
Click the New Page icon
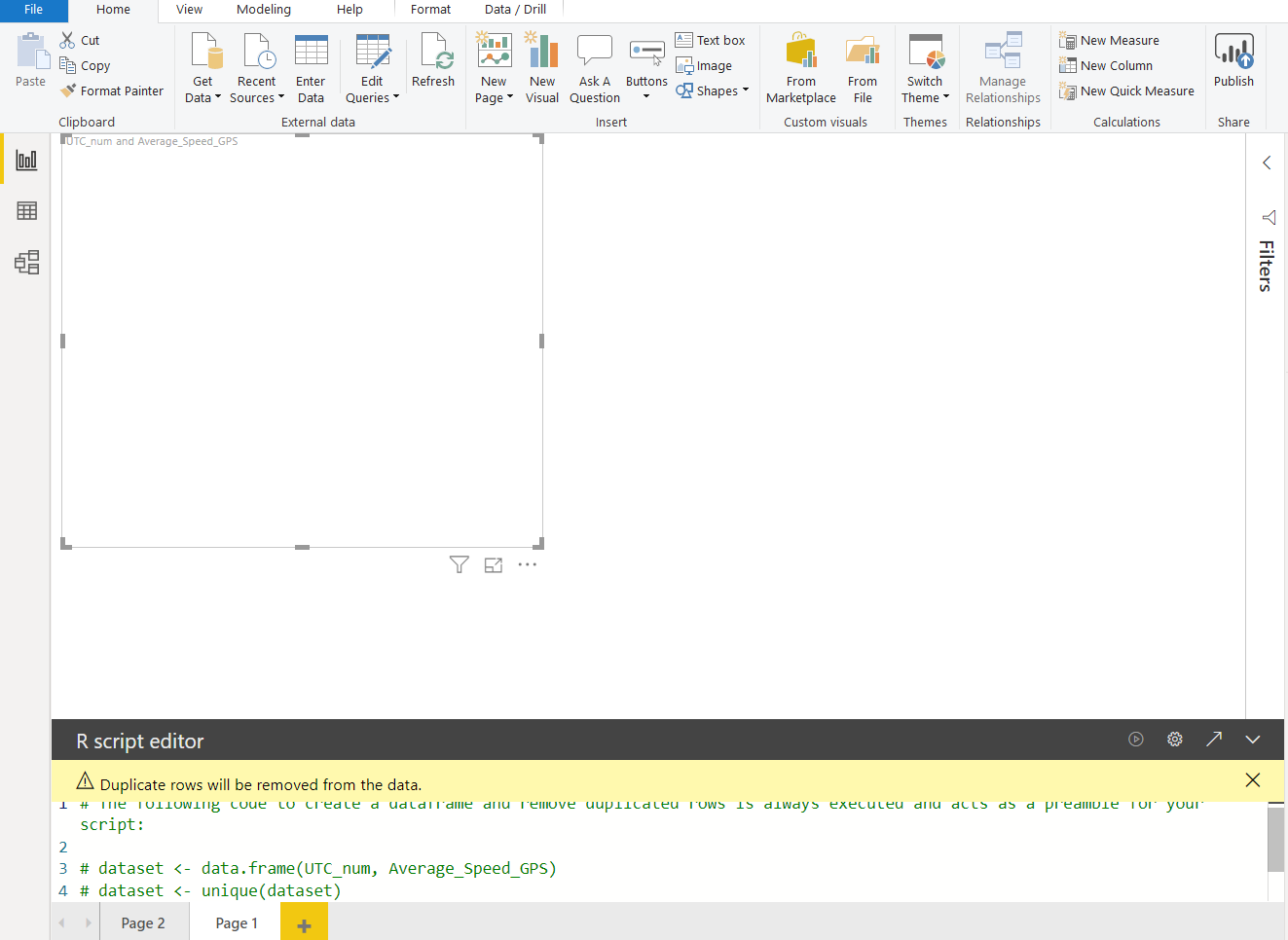click(494, 51)
